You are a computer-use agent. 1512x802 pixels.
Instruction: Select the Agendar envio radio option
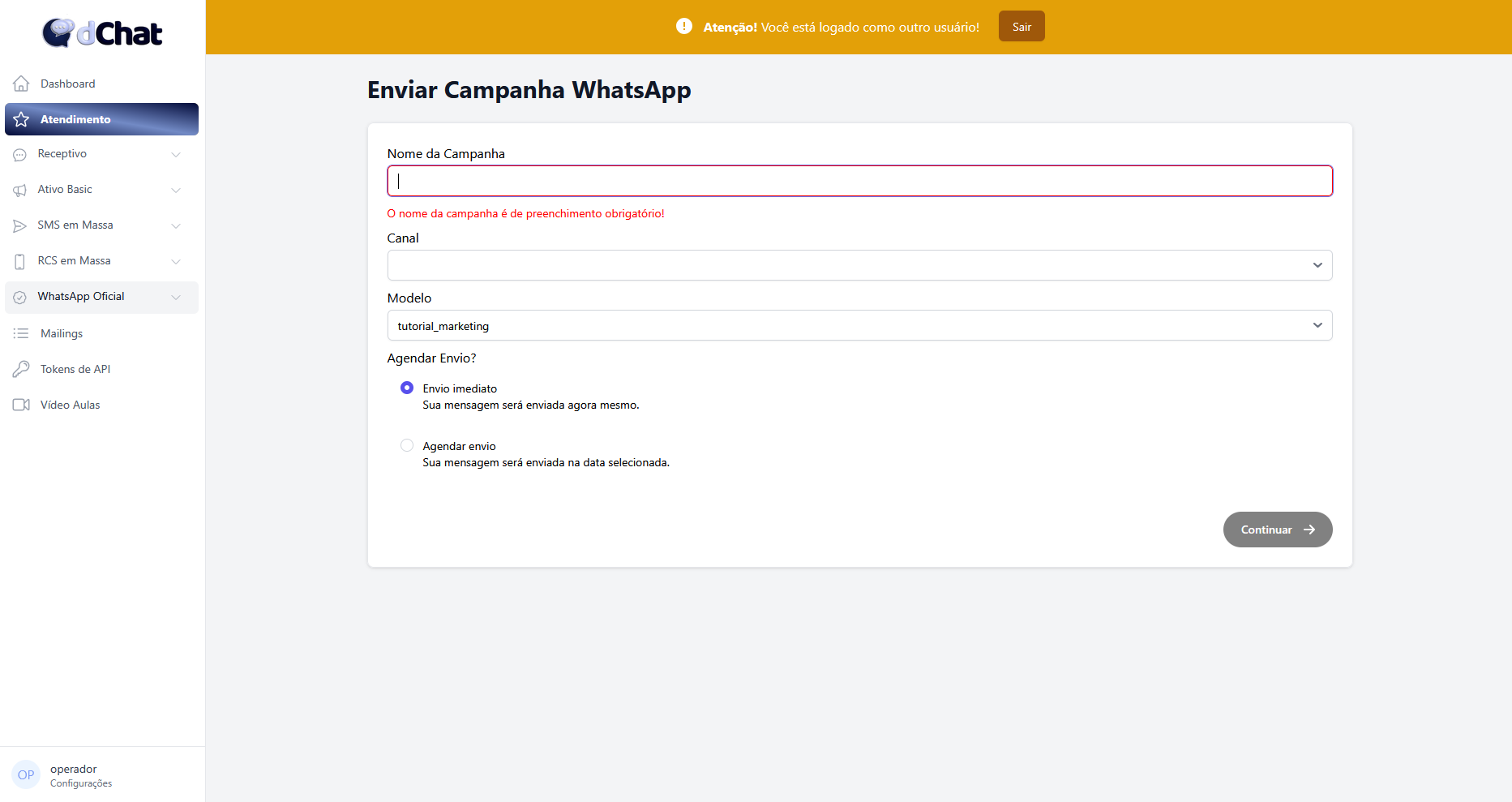tap(407, 445)
